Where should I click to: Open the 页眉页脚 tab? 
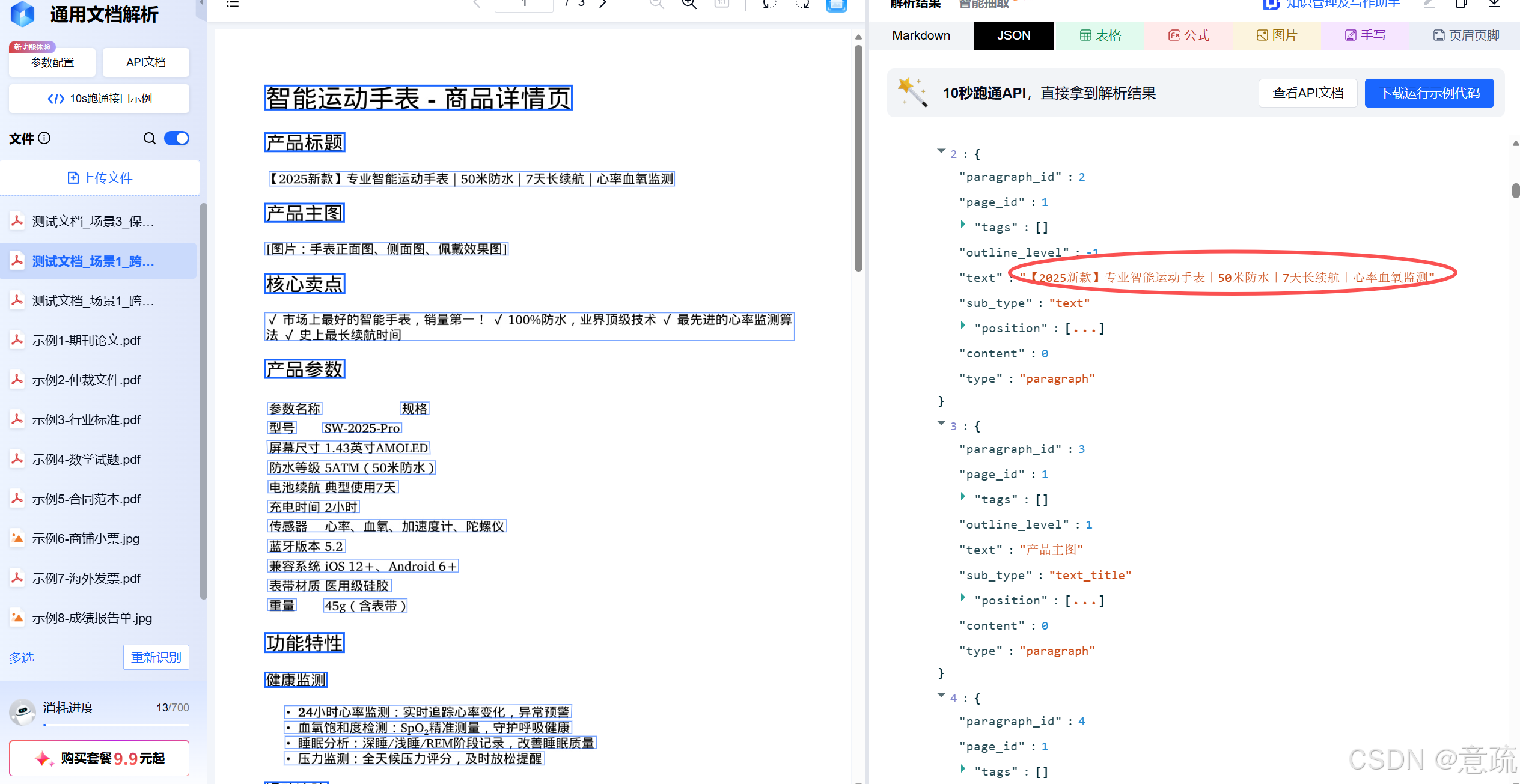(x=1466, y=35)
